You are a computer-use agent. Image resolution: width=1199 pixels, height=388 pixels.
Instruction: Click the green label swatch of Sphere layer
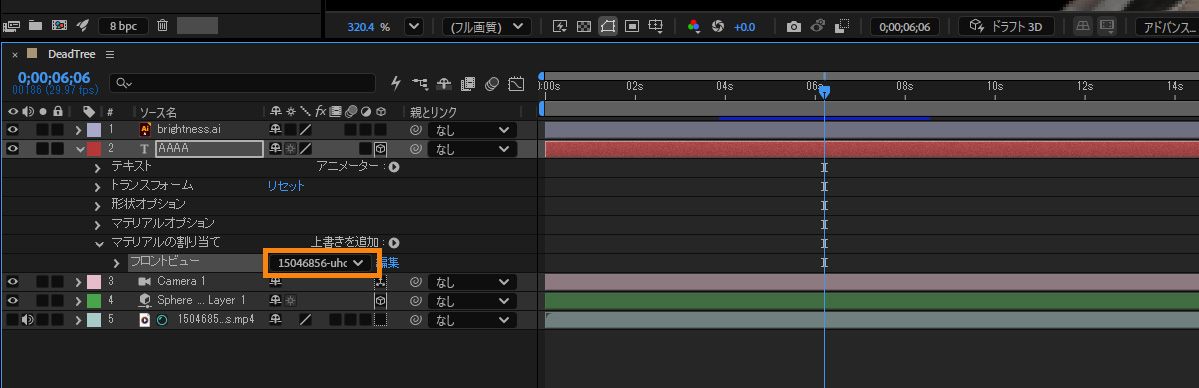[94, 301]
